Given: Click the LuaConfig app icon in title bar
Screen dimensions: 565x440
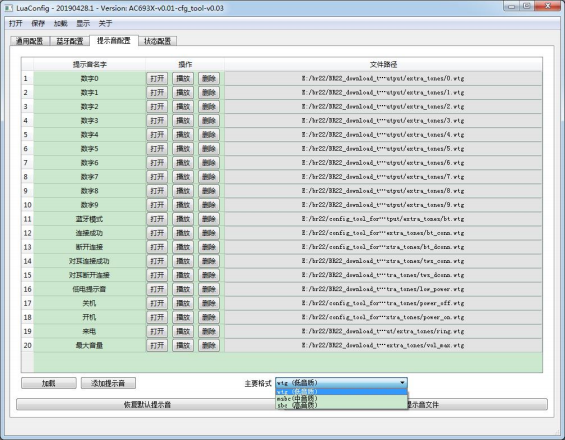Looking at the screenshot, I should coord(9,8).
